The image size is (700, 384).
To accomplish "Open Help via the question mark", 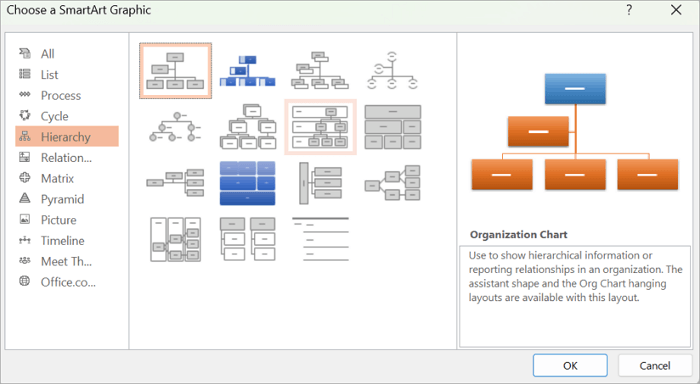I will click(x=629, y=10).
